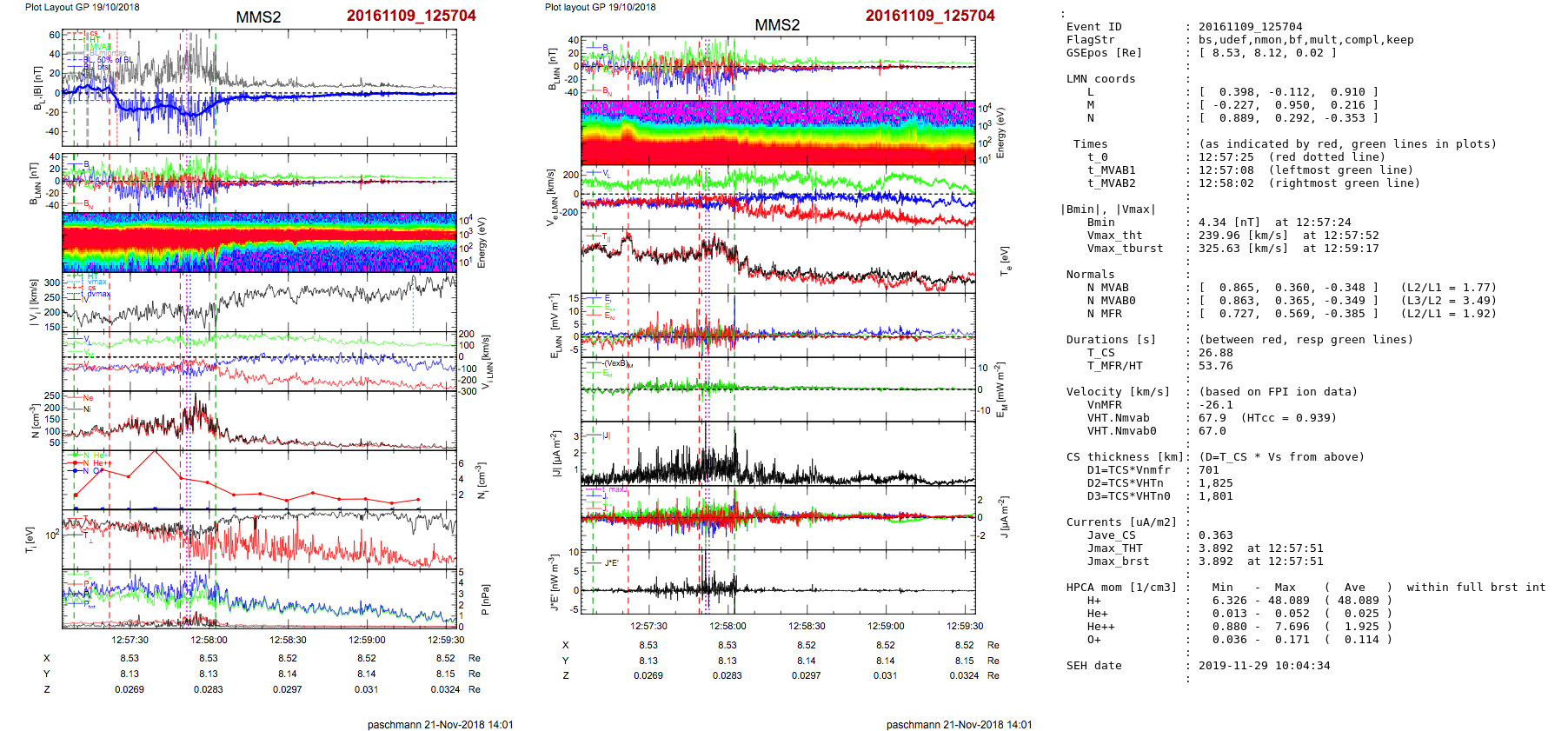Click the D1=TCS*Vnmfr thickness value 701
The image size is (1568, 731).
tap(1208, 470)
